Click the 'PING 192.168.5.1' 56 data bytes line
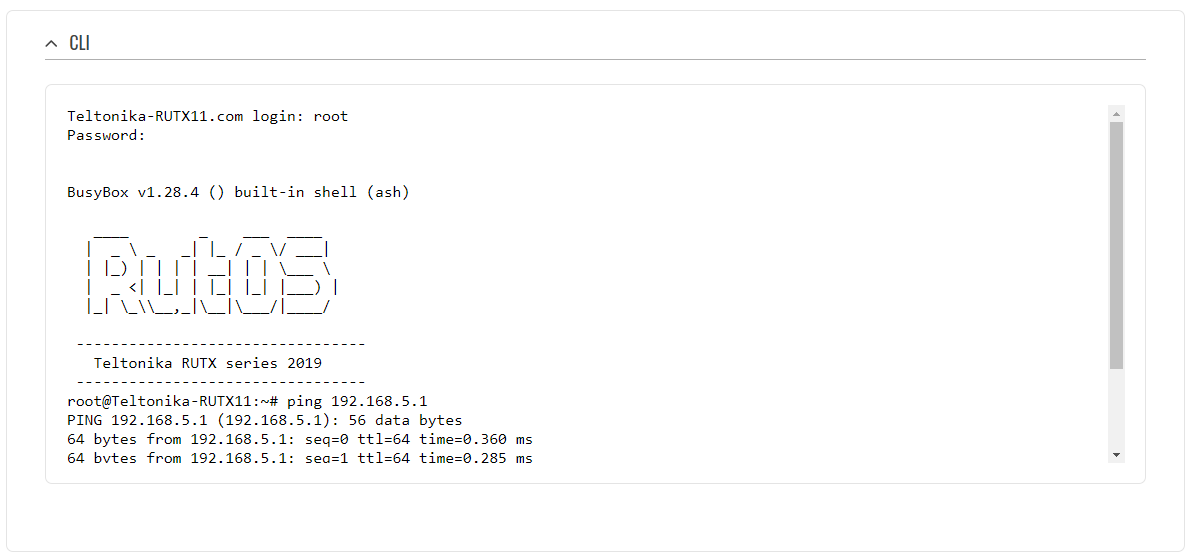Image resolution: width=1191 pixels, height=559 pixels. 265,420
